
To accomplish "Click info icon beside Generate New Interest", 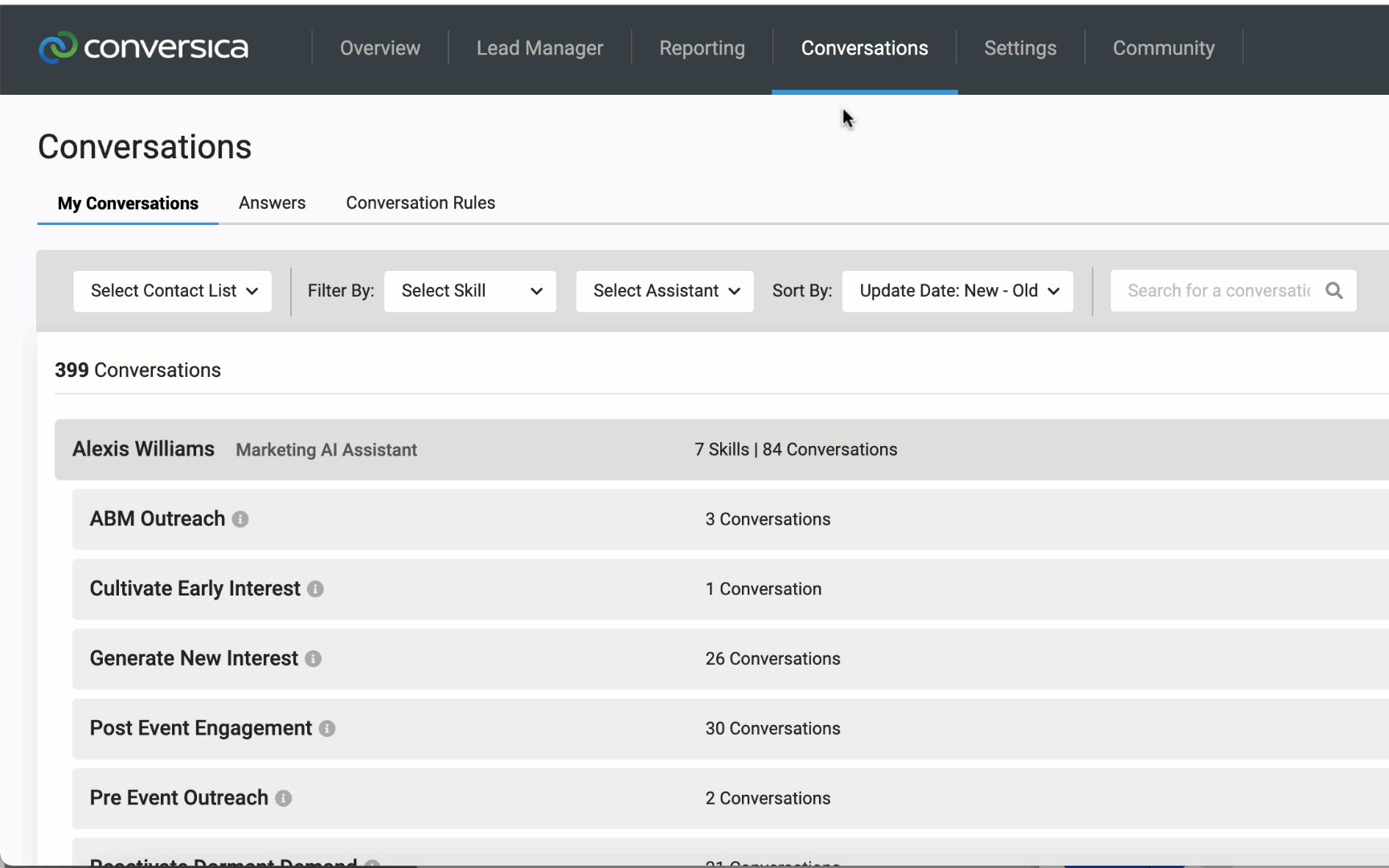I will [313, 659].
